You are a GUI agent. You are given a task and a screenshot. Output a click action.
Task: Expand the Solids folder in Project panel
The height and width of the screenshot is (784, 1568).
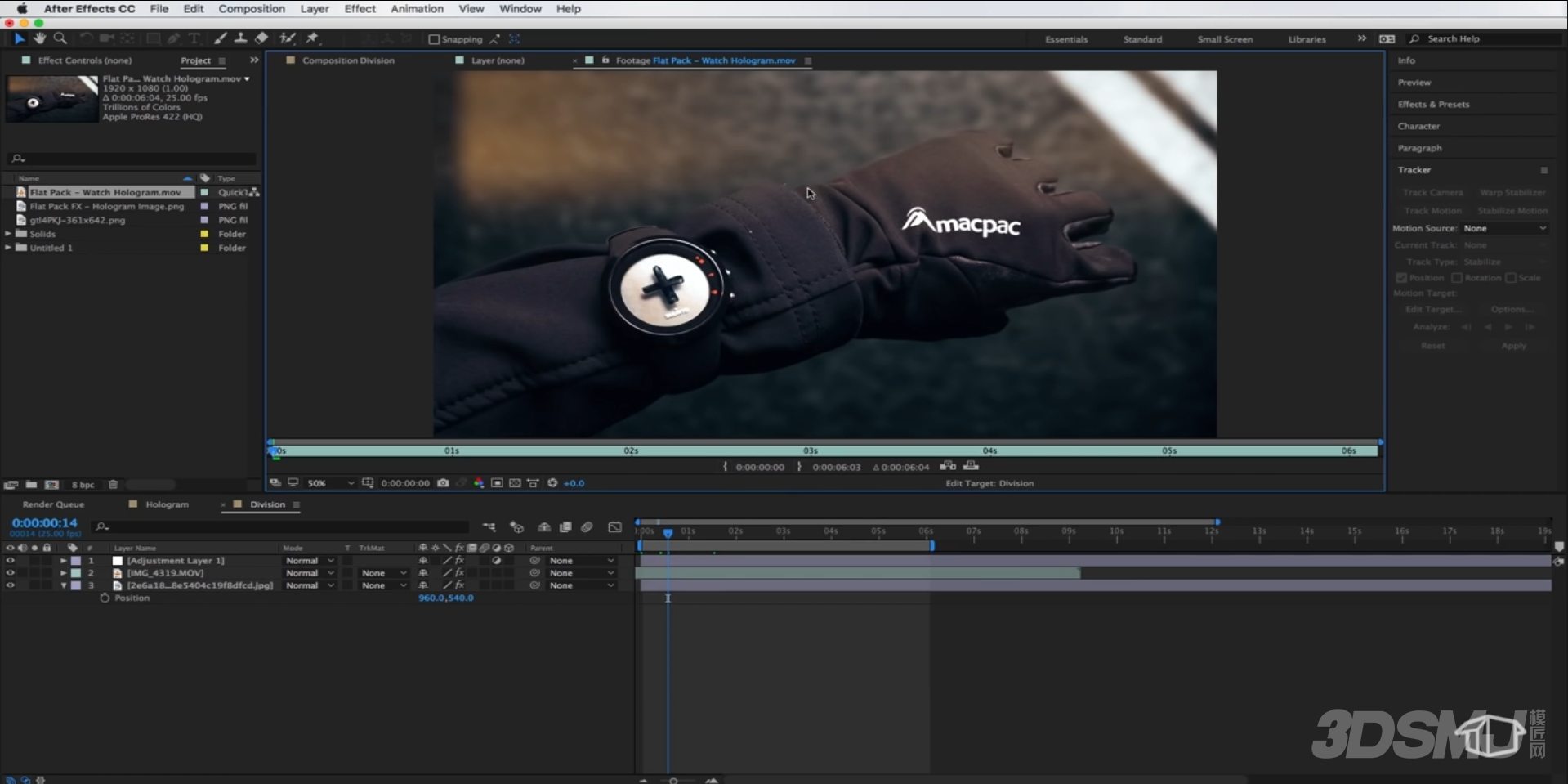[8, 234]
